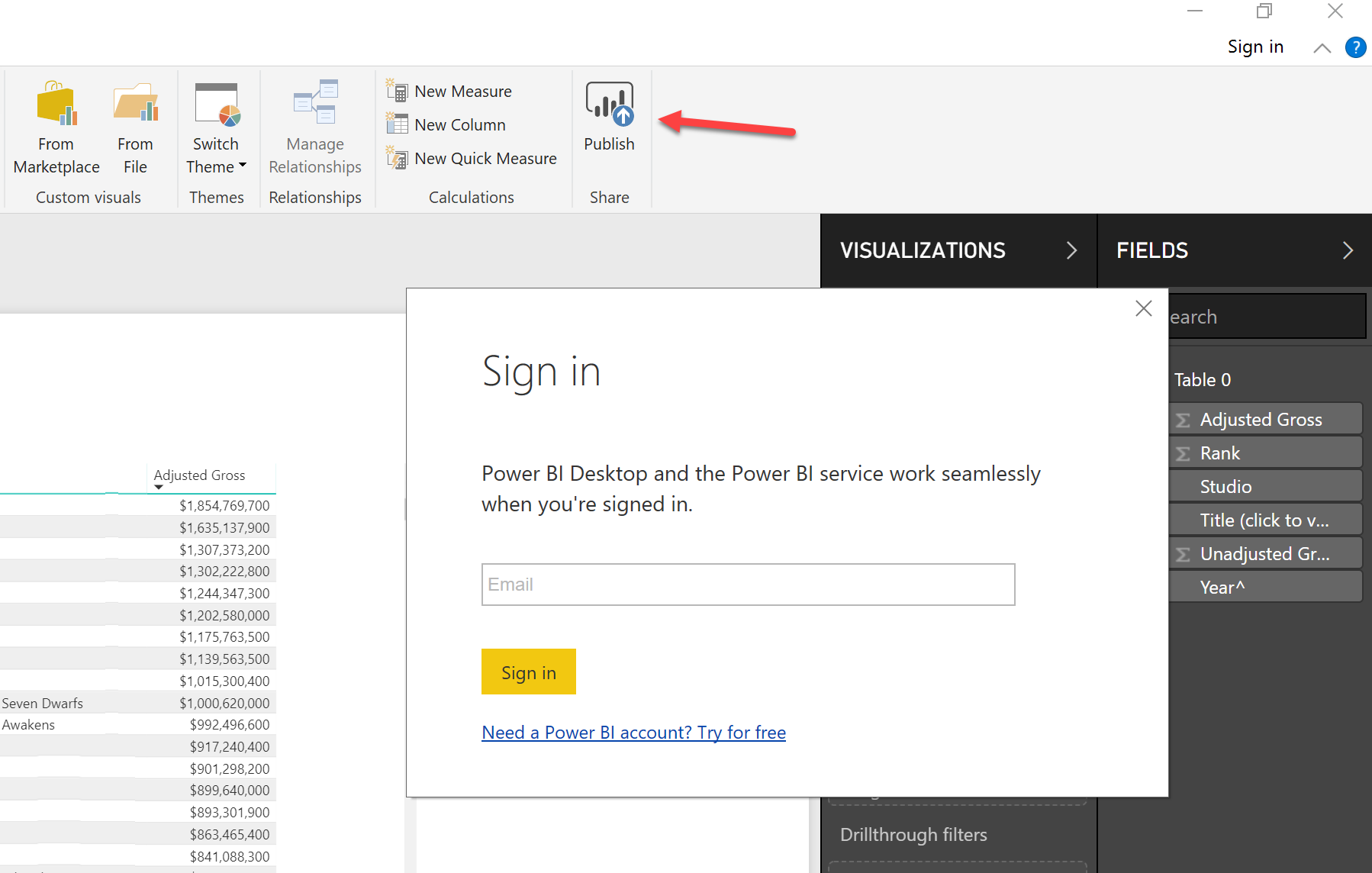This screenshot has height=873, width=1372.
Task: Select the Adjusted Gross field
Action: [1266, 419]
